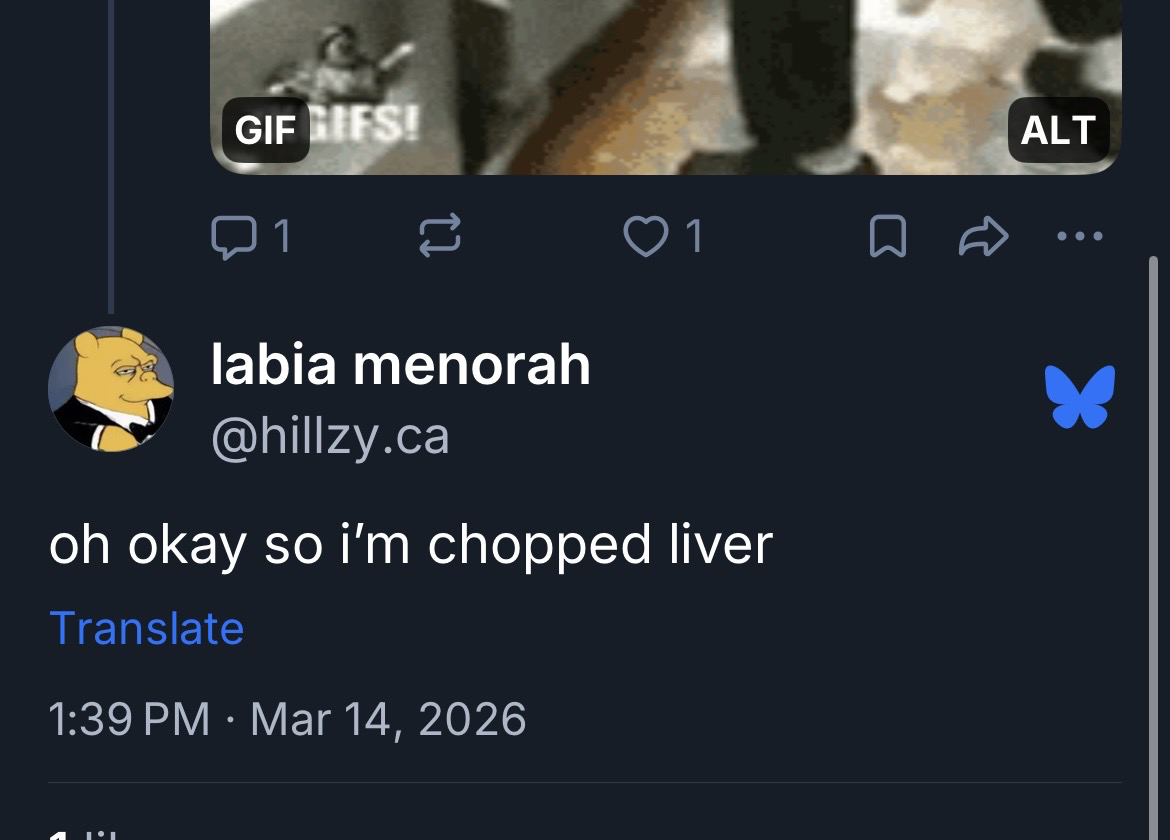This screenshot has width=1170, height=840.
Task: Open the "labia menorah" display name profile
Action: [400, 364]
